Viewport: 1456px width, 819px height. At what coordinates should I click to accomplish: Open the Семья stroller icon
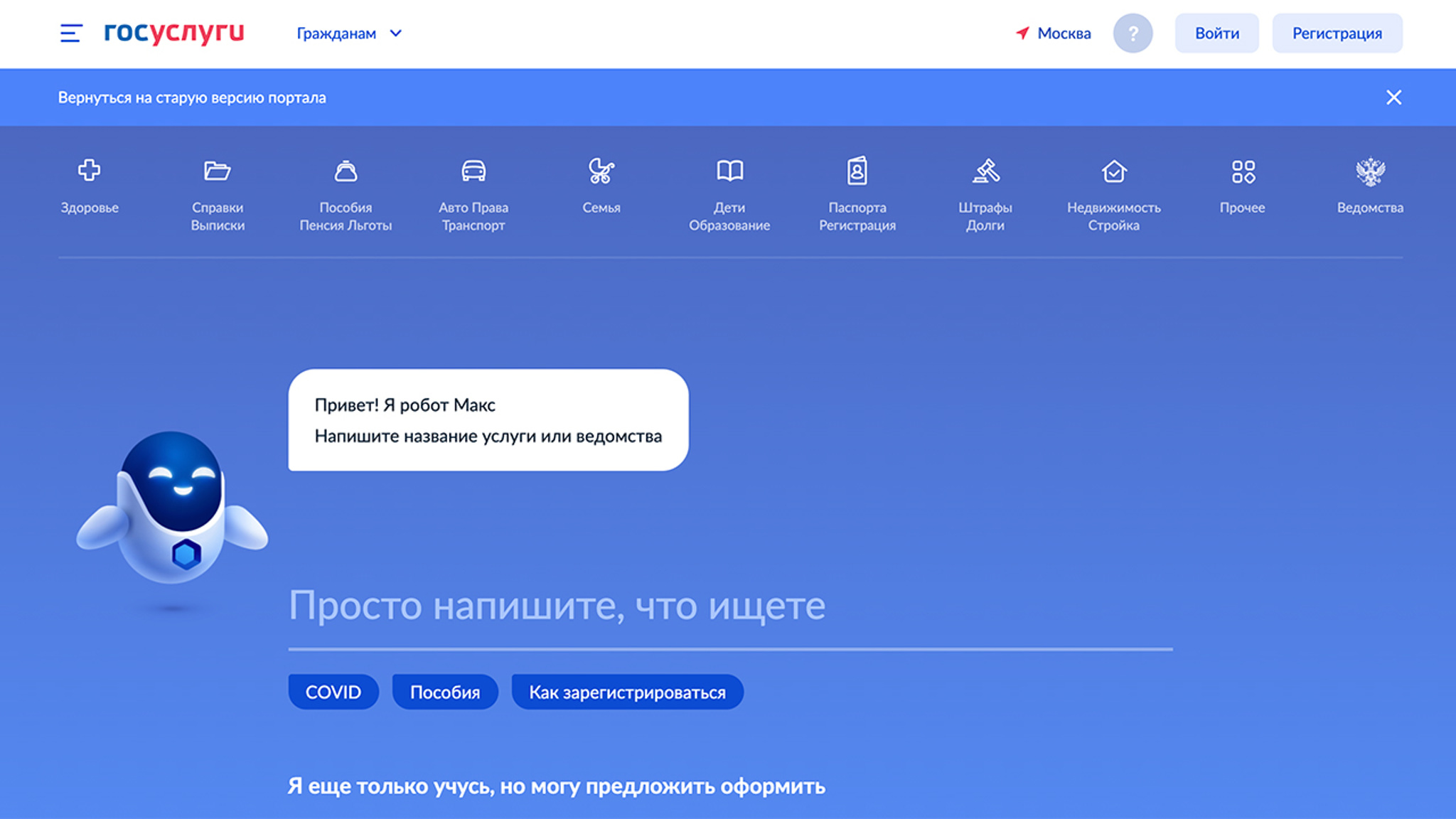point(601,171)
